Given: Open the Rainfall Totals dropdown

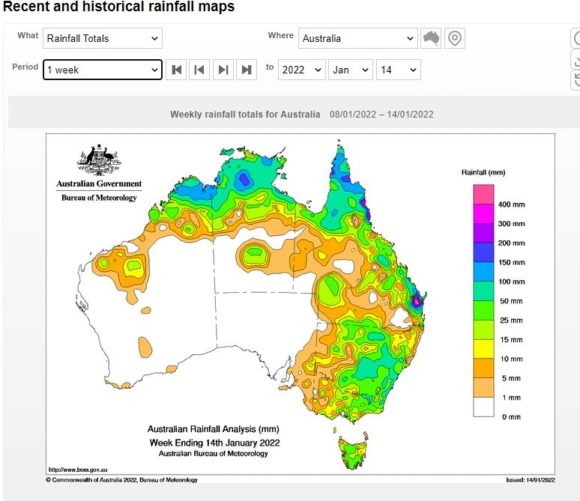Looking at the screenshot, I should click(x=102, y=38).
